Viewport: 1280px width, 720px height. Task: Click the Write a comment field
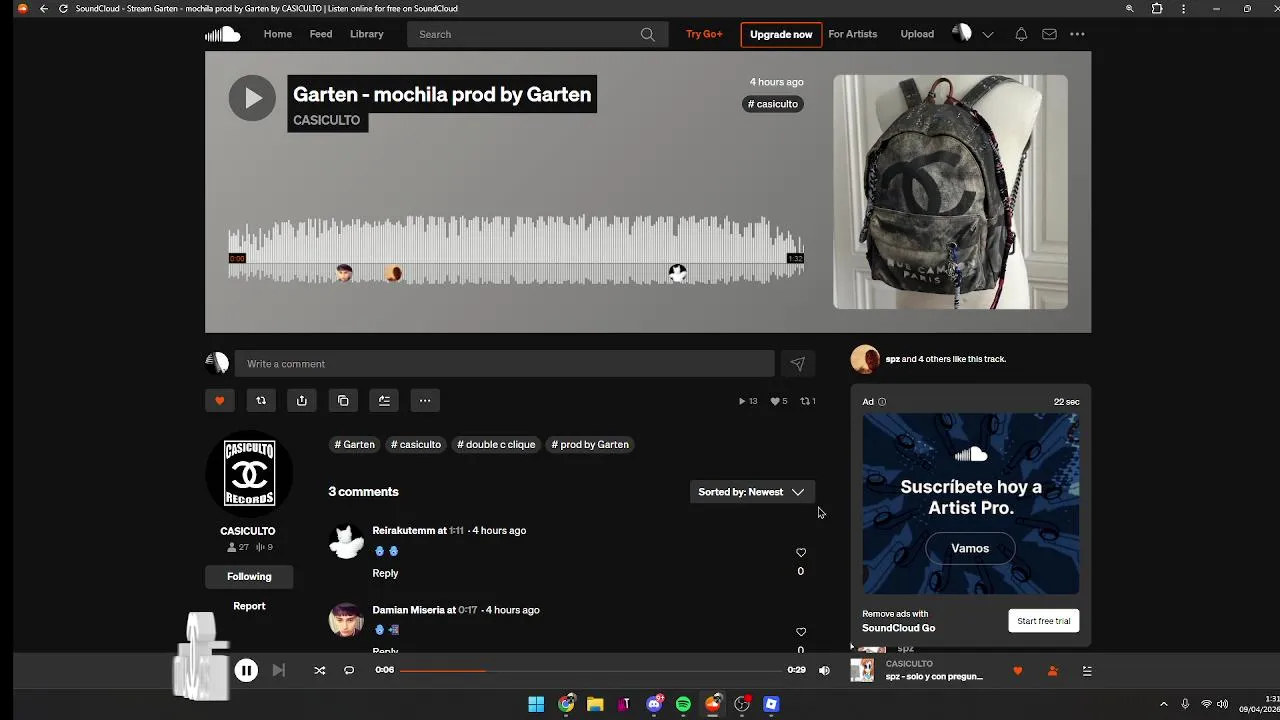[504, 364]
